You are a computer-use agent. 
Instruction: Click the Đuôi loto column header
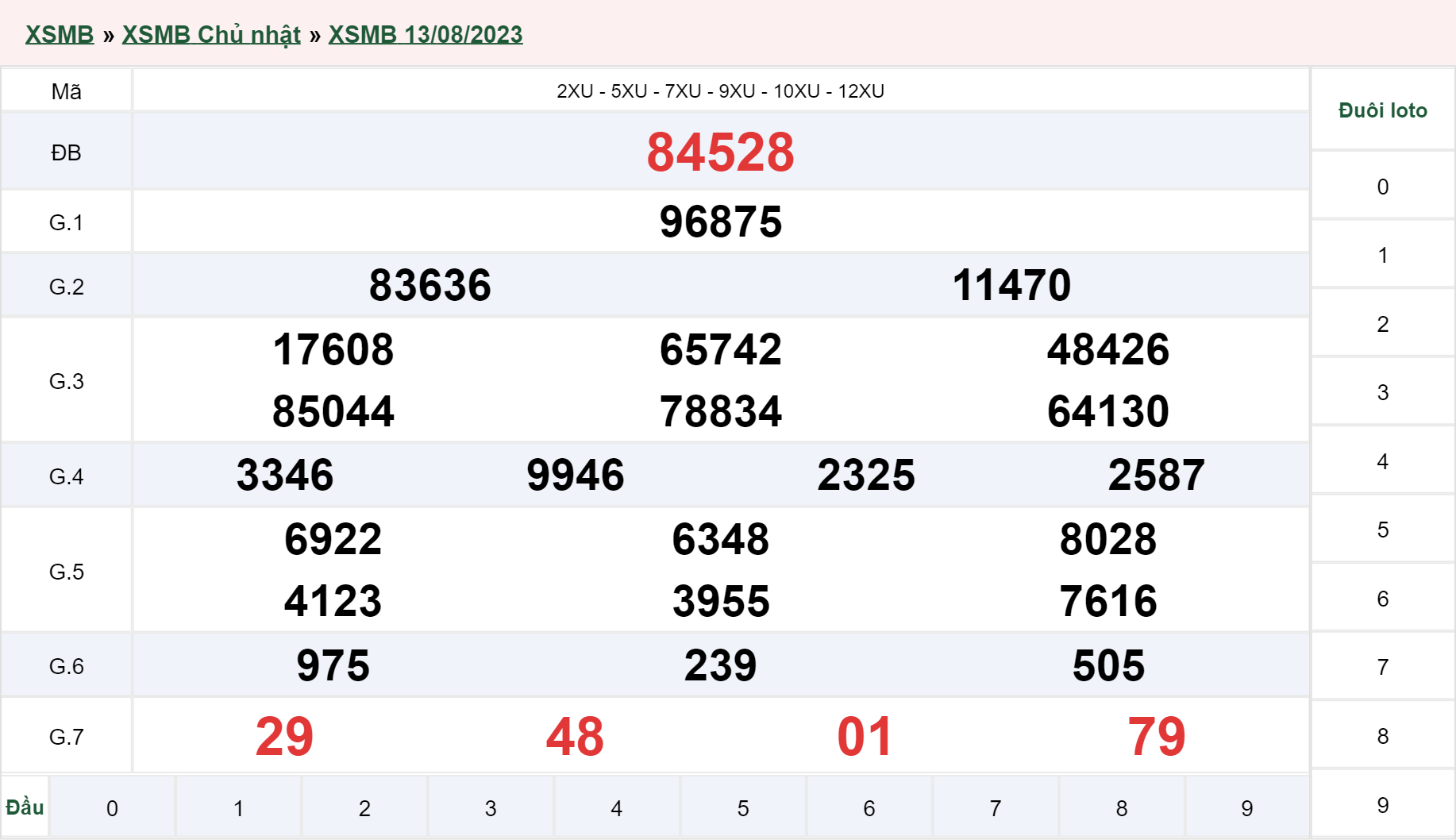point(1382,110)
